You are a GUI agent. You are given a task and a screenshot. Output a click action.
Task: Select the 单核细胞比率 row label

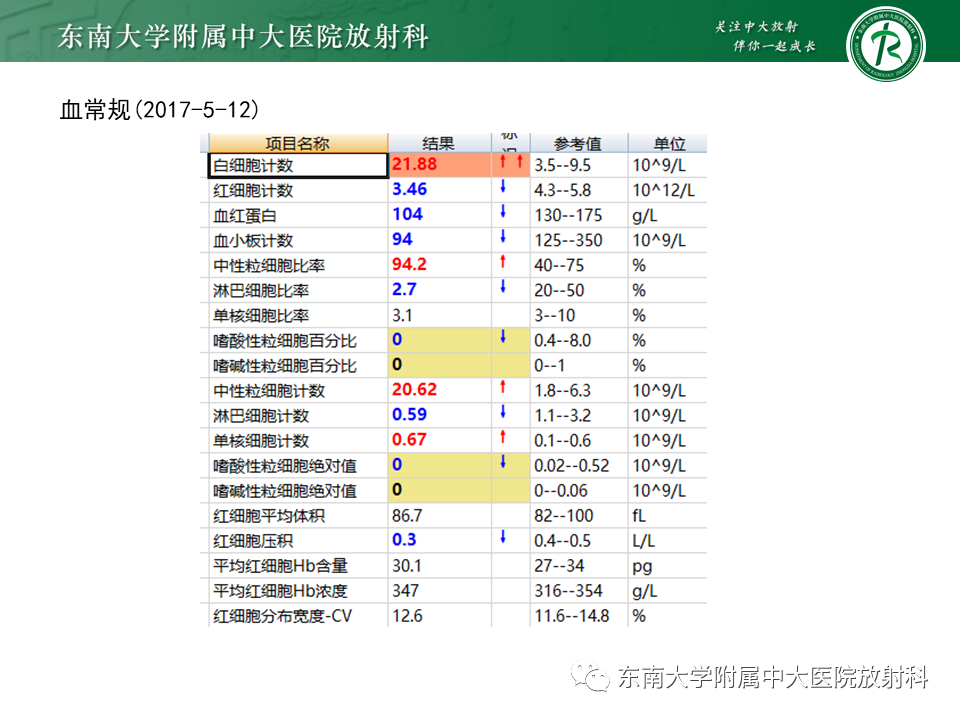[x=261, y=316]
